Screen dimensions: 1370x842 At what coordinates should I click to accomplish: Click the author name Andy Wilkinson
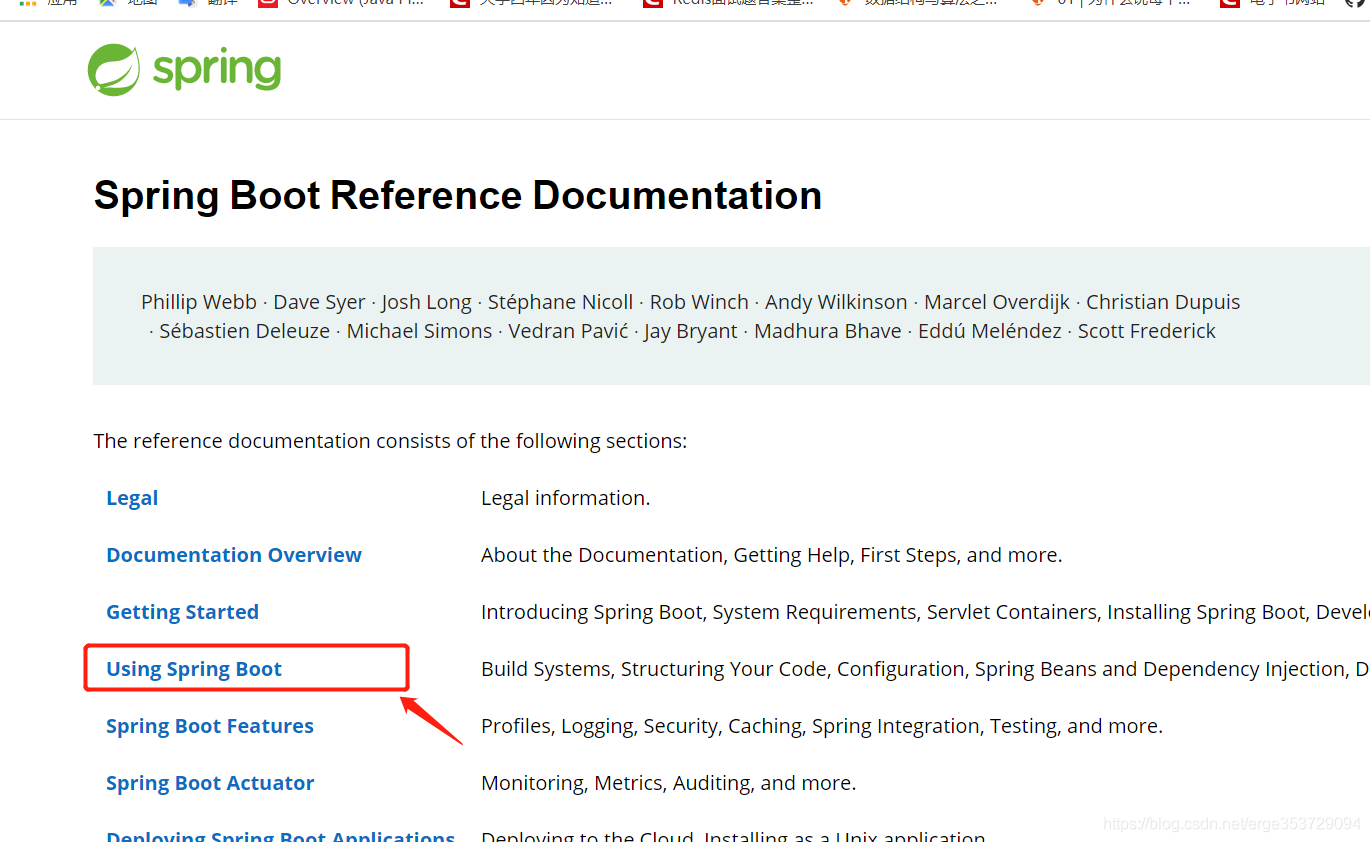point(836,302)
